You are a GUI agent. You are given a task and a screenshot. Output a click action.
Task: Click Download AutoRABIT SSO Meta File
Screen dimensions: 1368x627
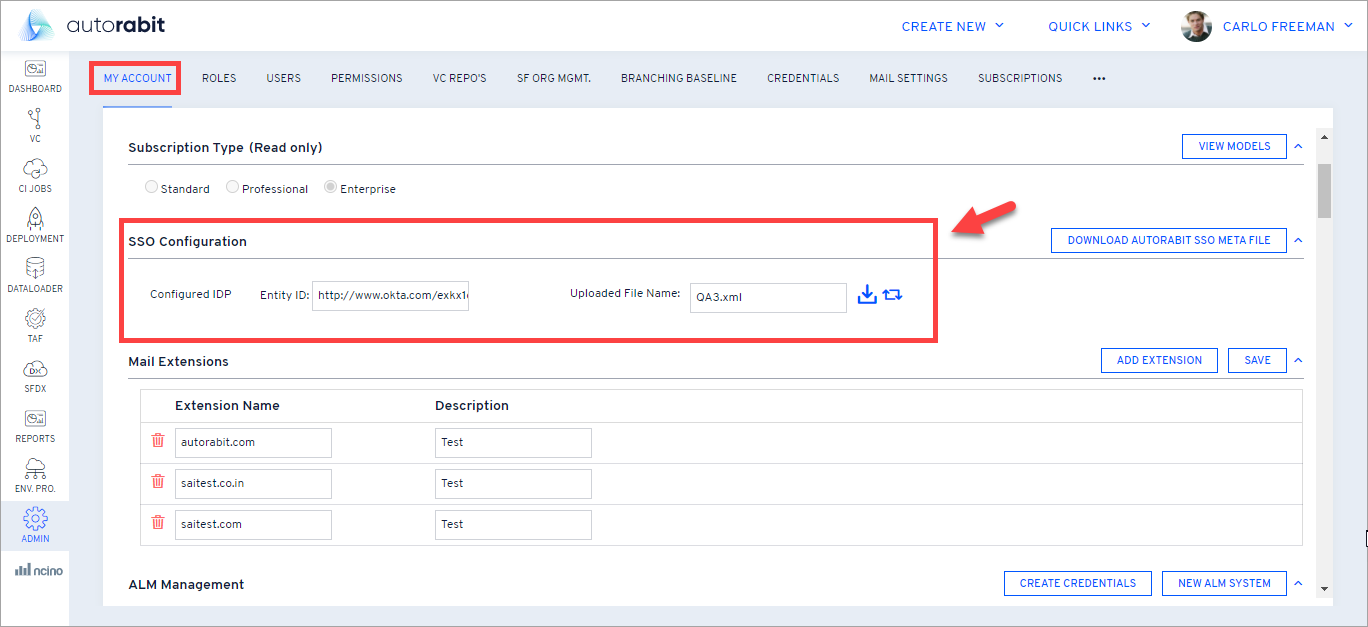point(1168,240)
